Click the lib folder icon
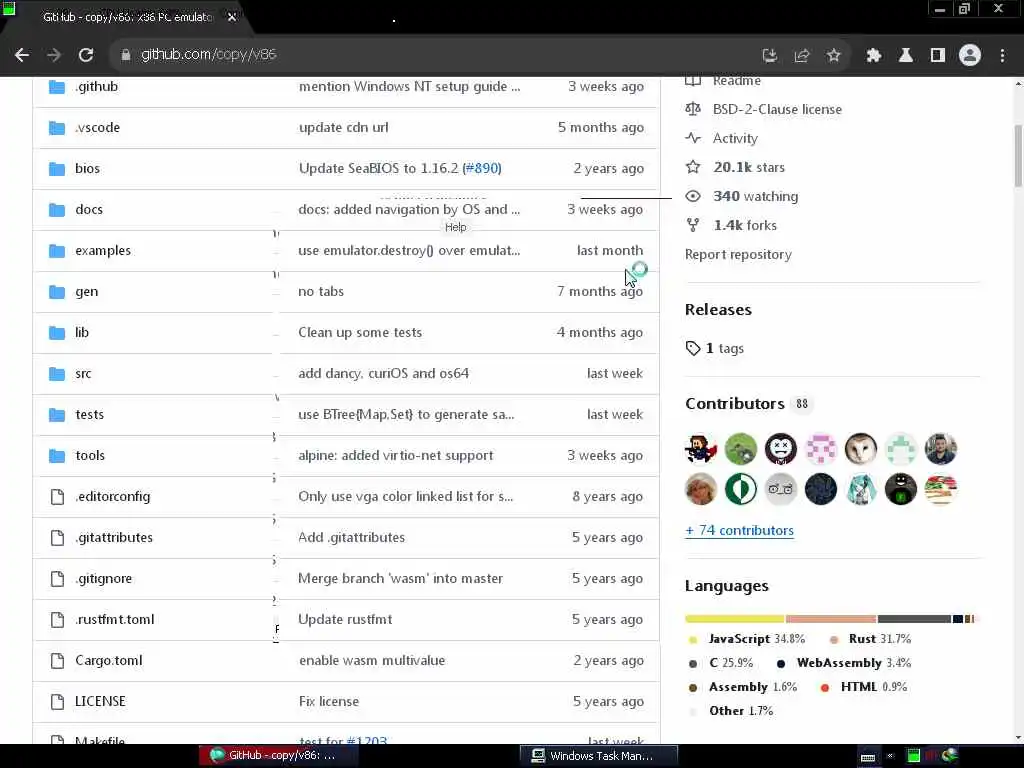1024x768 pixels. pyautogui.click(x=57, y=332)
